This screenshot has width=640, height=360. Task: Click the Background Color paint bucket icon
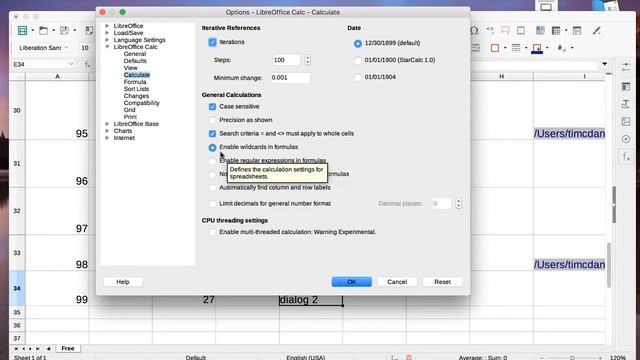[562, 48]
